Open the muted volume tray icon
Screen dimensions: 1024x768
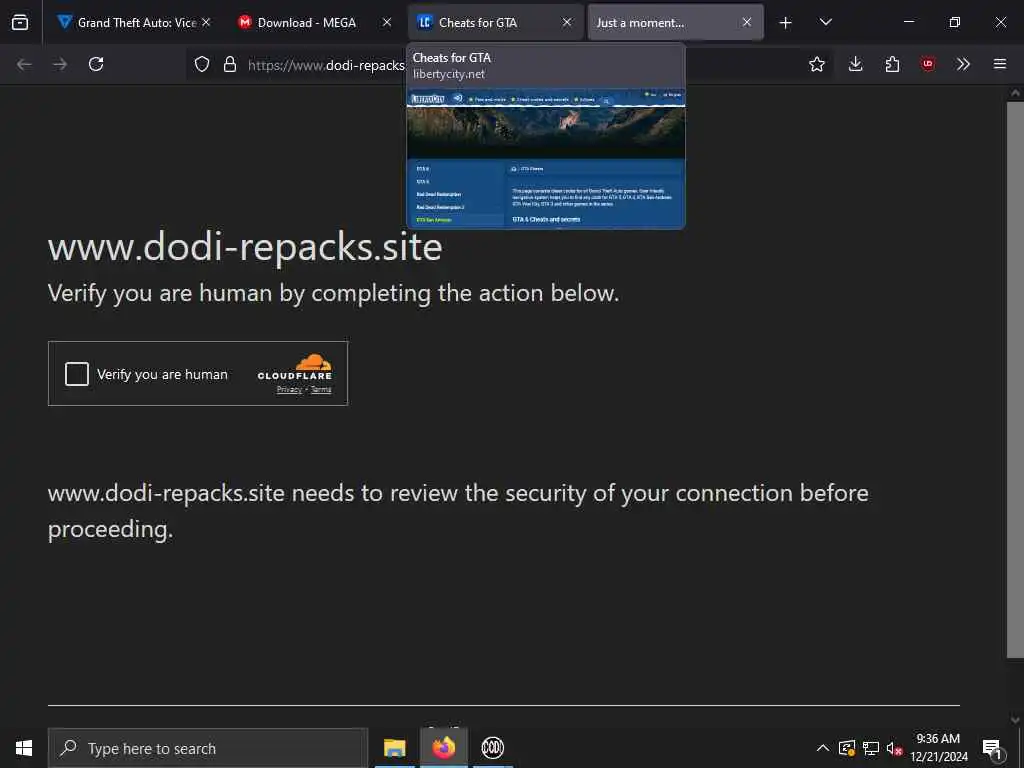[894, 748]
